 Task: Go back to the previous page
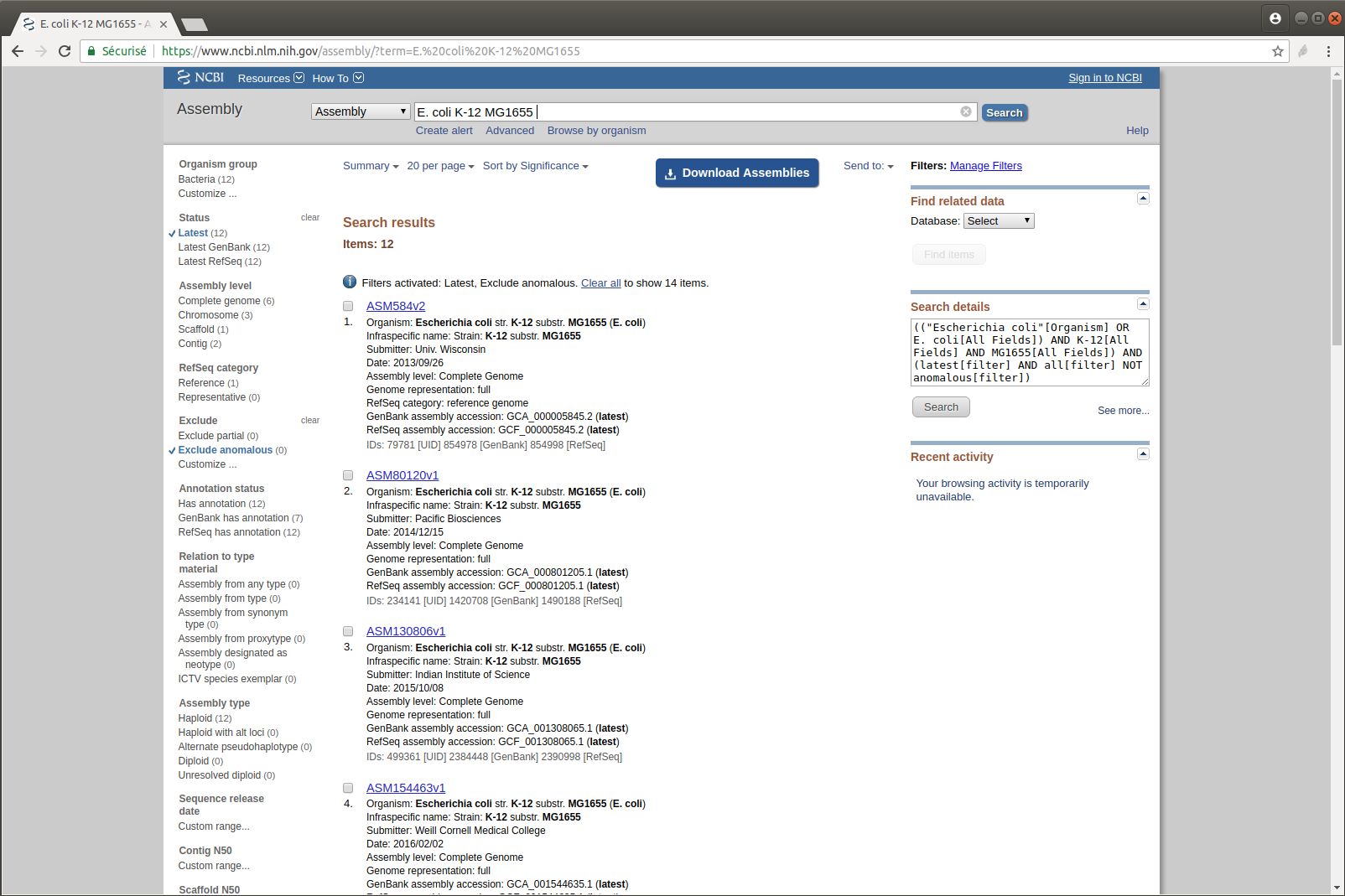tap(18, 51)
